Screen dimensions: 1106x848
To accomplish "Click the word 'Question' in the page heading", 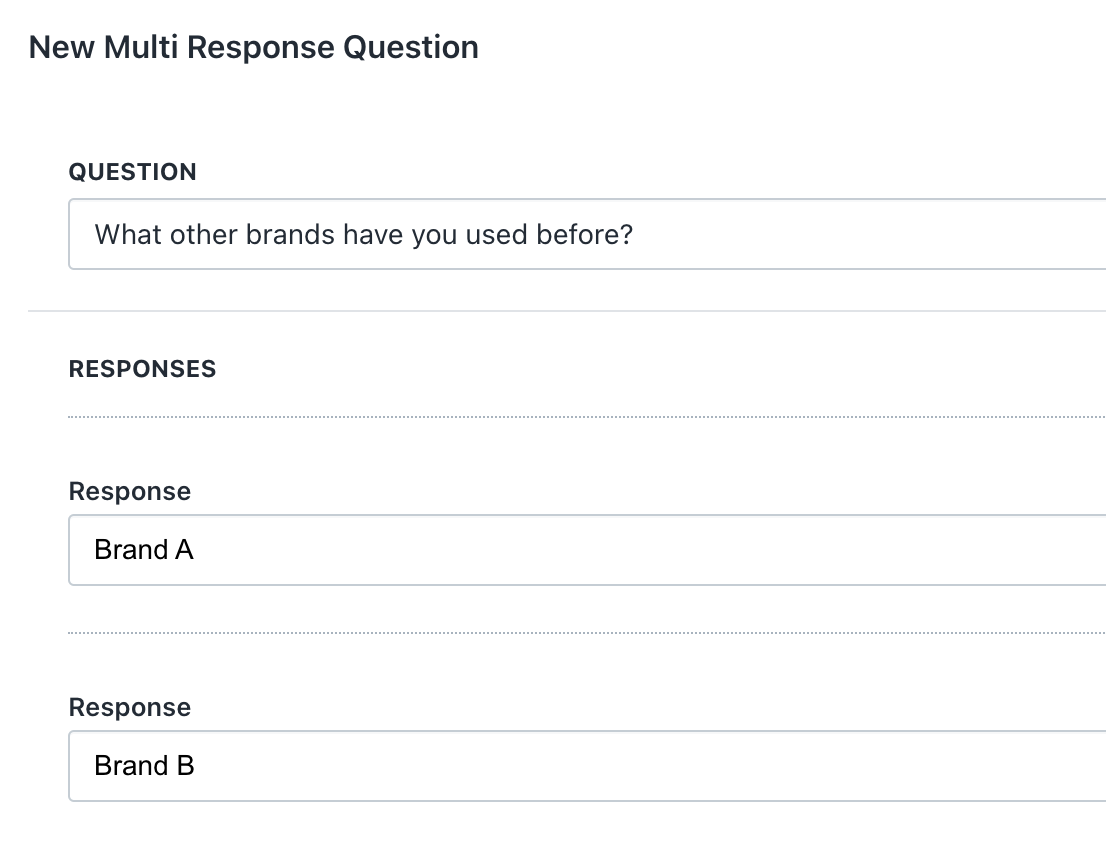I will pyautogui.click(x=410, y=47).
